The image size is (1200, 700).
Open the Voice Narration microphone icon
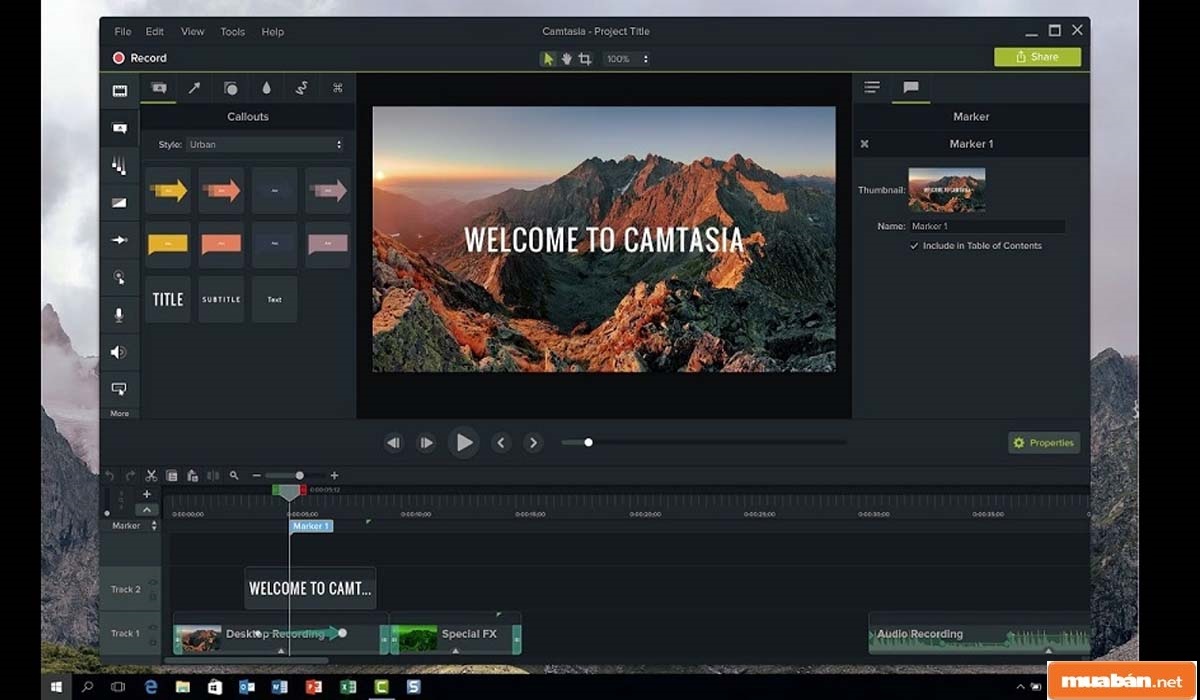[x=119, y=315]
